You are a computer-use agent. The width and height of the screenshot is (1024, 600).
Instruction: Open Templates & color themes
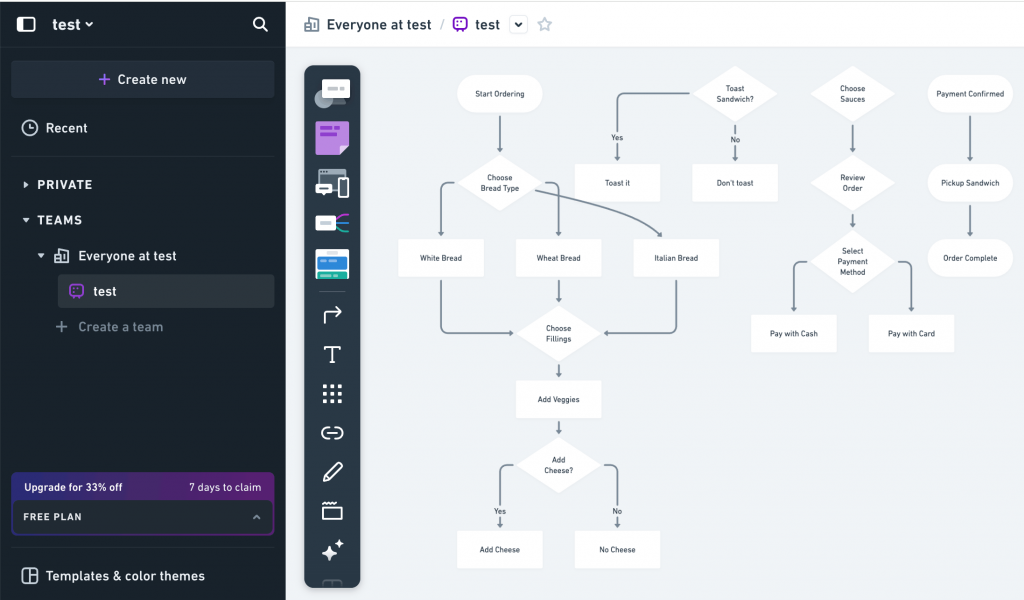[120, 576]
